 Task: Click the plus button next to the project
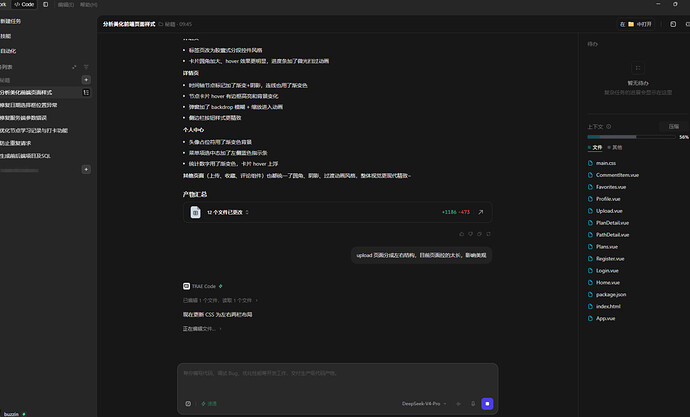[x=86, y=80]
